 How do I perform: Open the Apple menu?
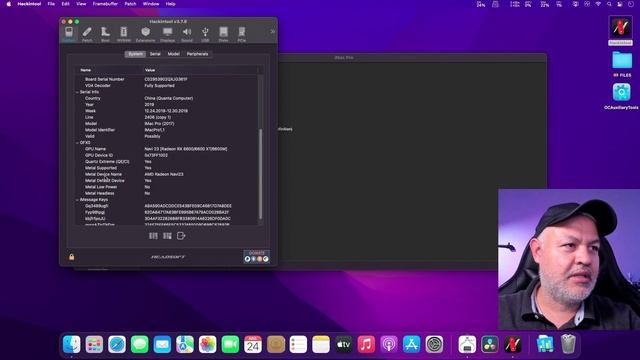[x=9, y=4]
